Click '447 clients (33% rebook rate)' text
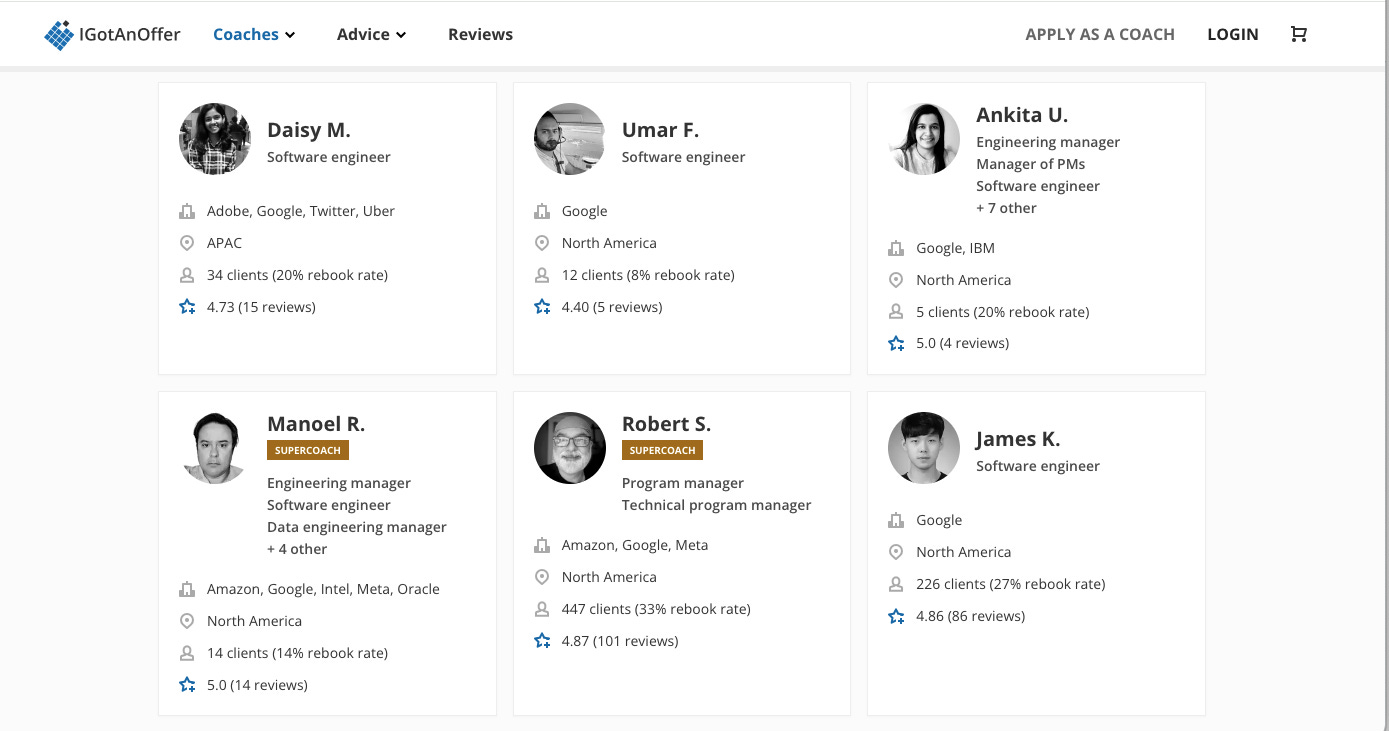 (x=656, y=609)
